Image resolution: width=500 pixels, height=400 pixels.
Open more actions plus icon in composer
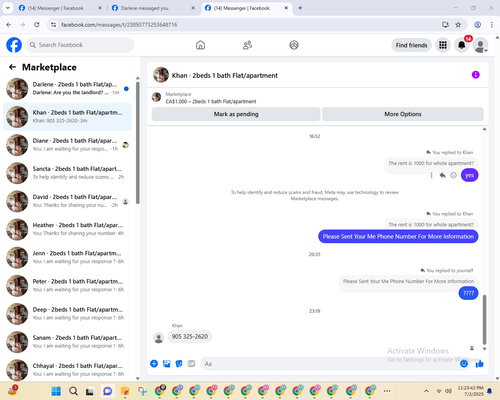[x=154, y=364]
